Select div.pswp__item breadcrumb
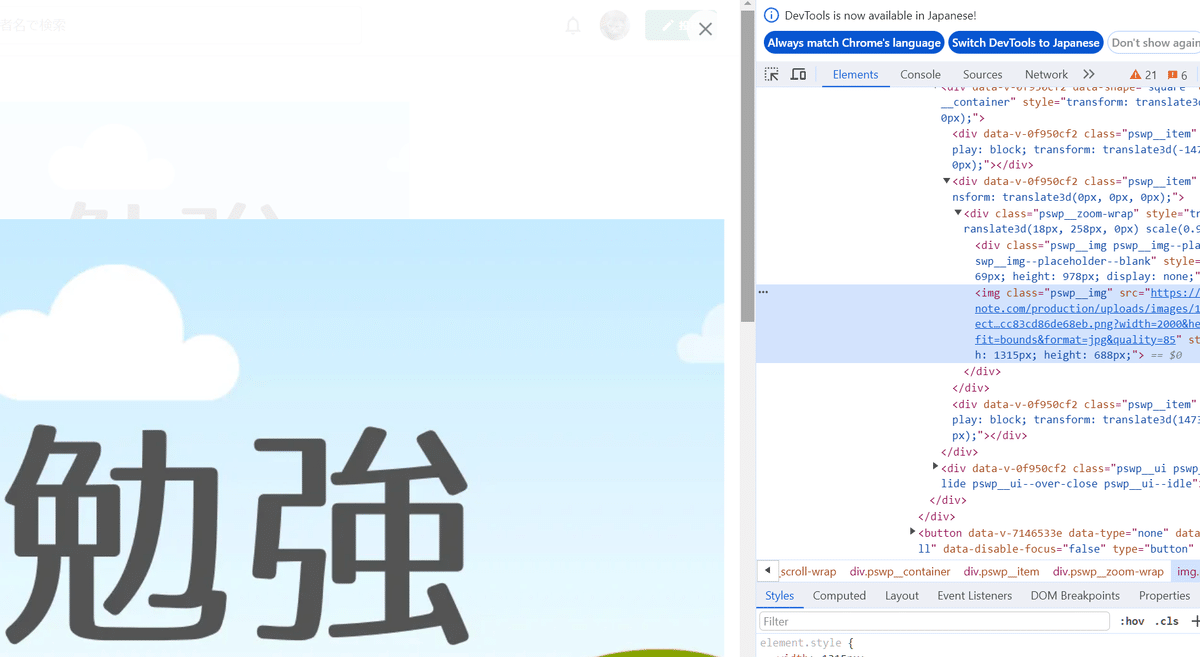The height and width of the screenshot is (657, 1200). [x=1001, y=571]
